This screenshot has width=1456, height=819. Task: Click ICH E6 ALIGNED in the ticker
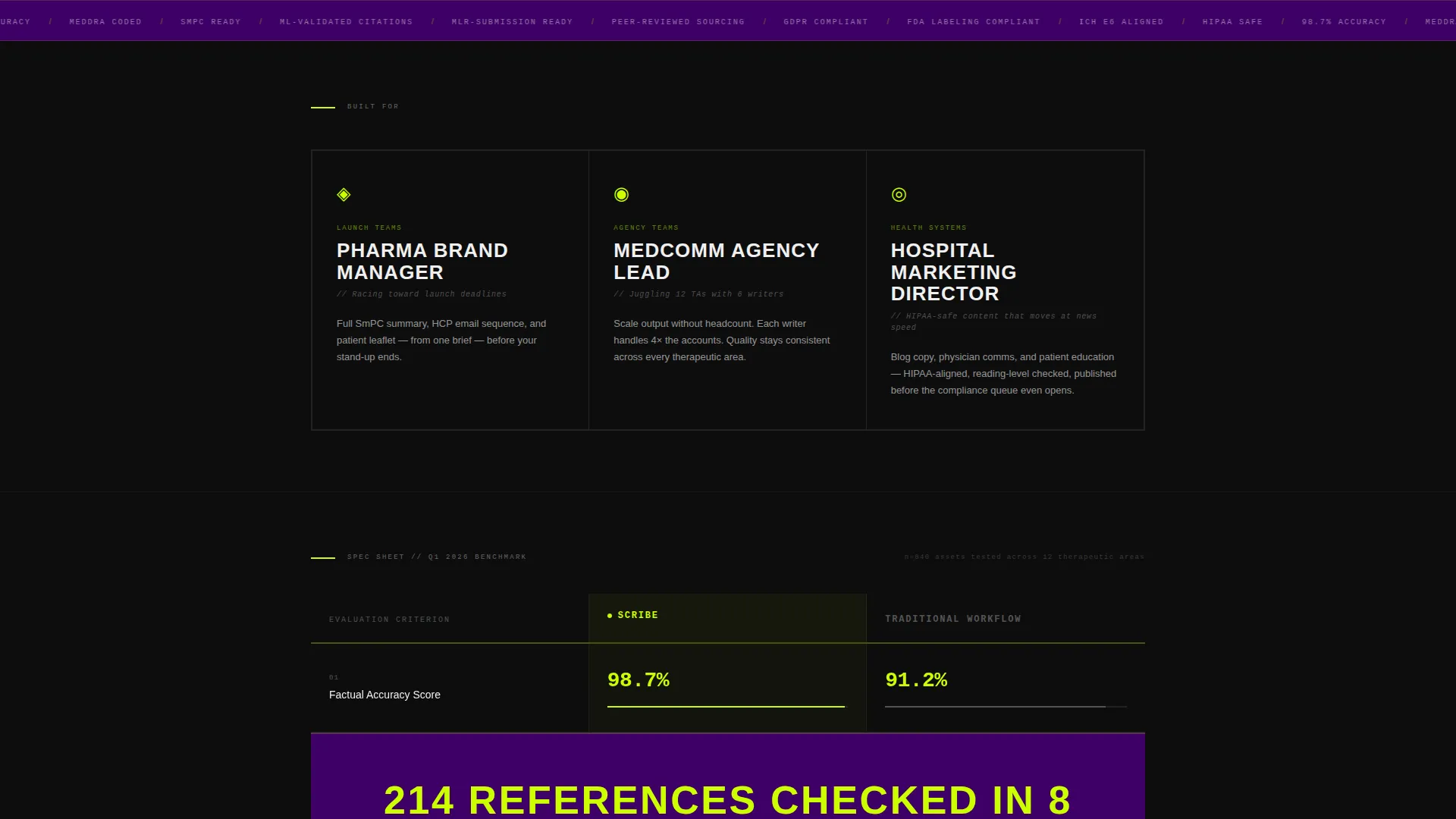click(x=1121, y=22)
